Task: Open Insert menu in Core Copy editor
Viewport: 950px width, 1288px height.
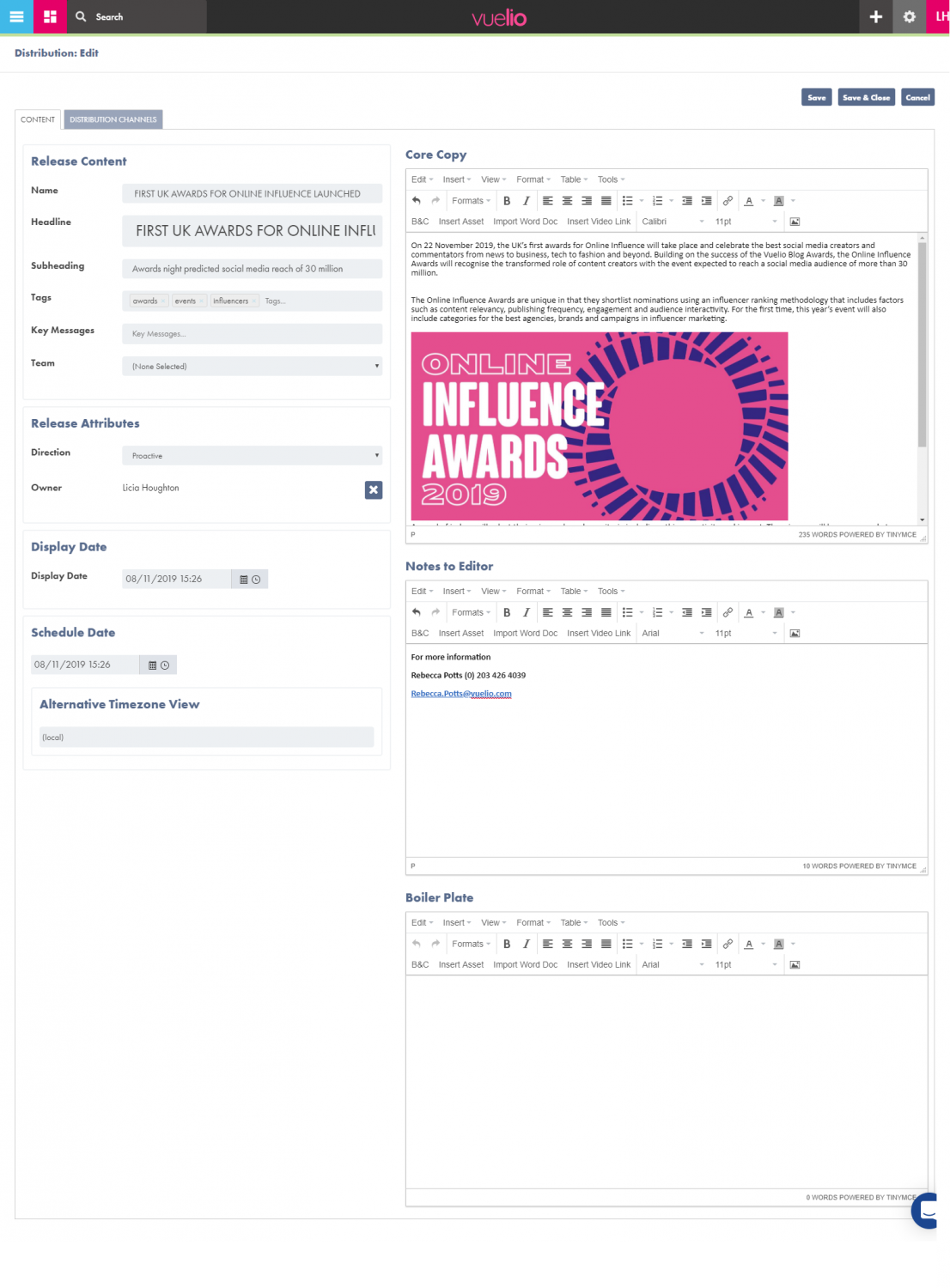Action: tap(456, 179)
